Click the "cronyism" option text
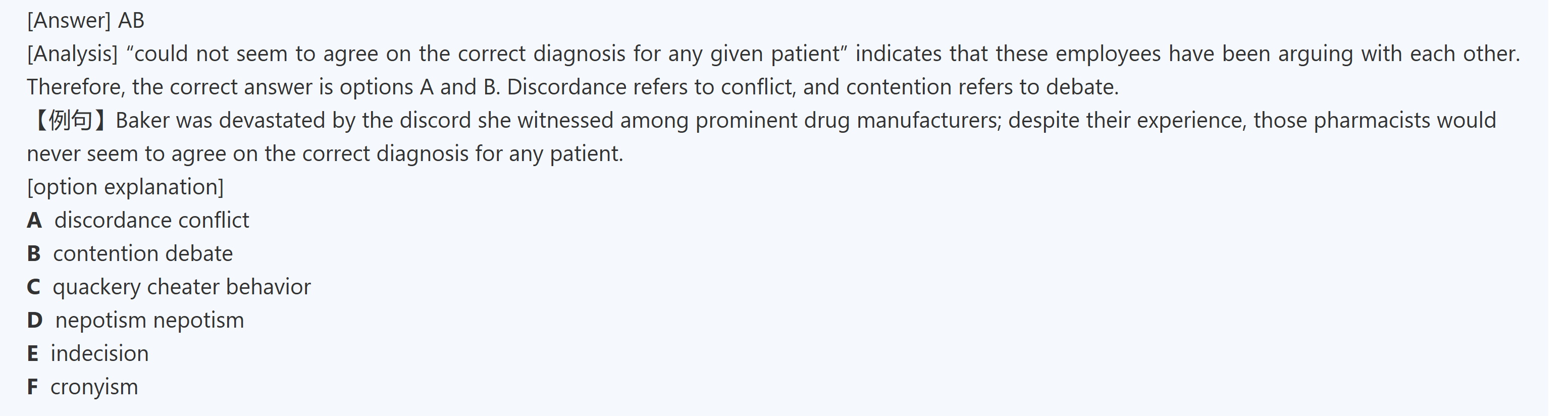The width and height of the screenshot is (1568, 416). tap(94, 387)
